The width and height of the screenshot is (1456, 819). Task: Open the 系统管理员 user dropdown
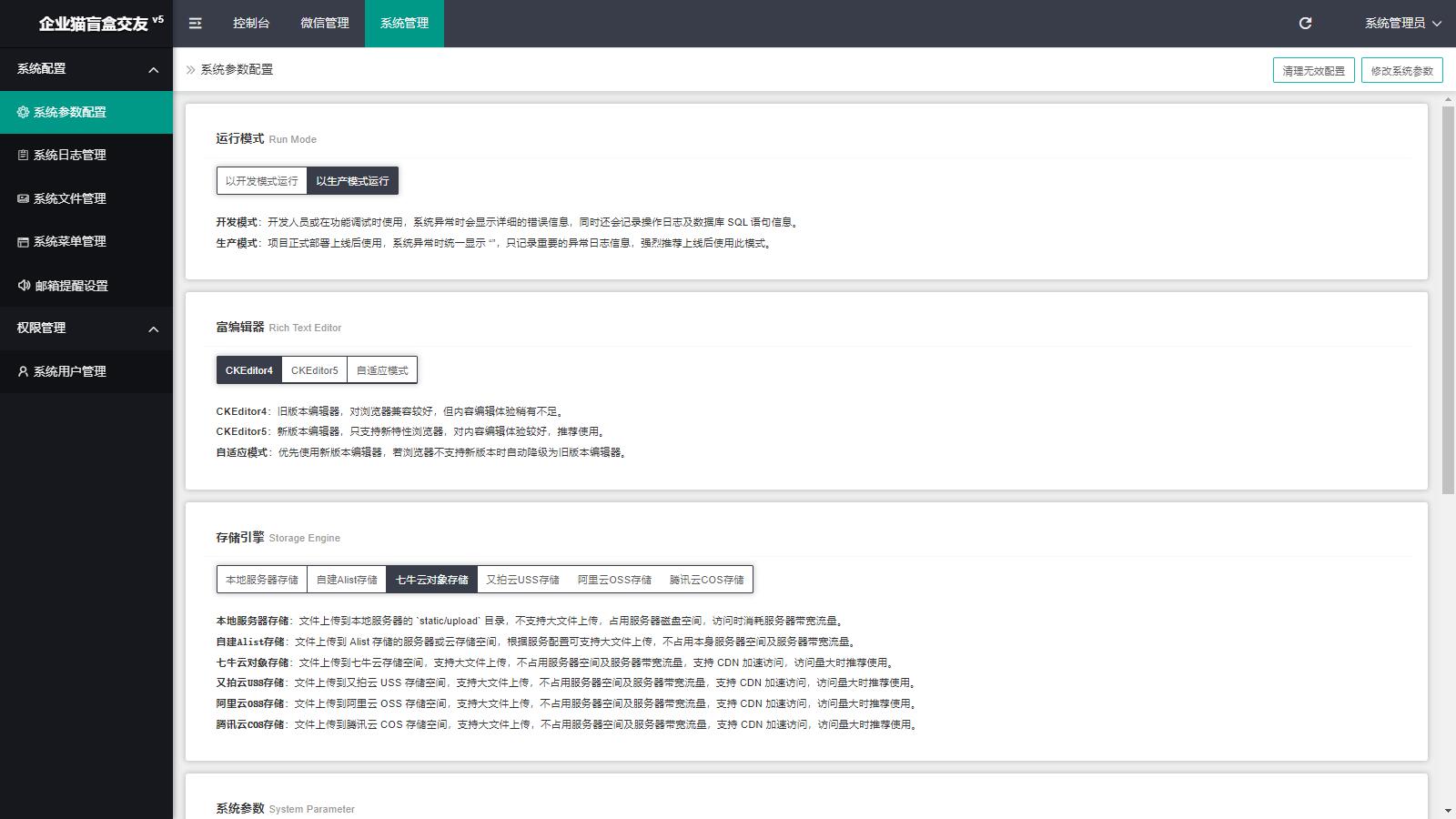click(x=1402, y=24)
